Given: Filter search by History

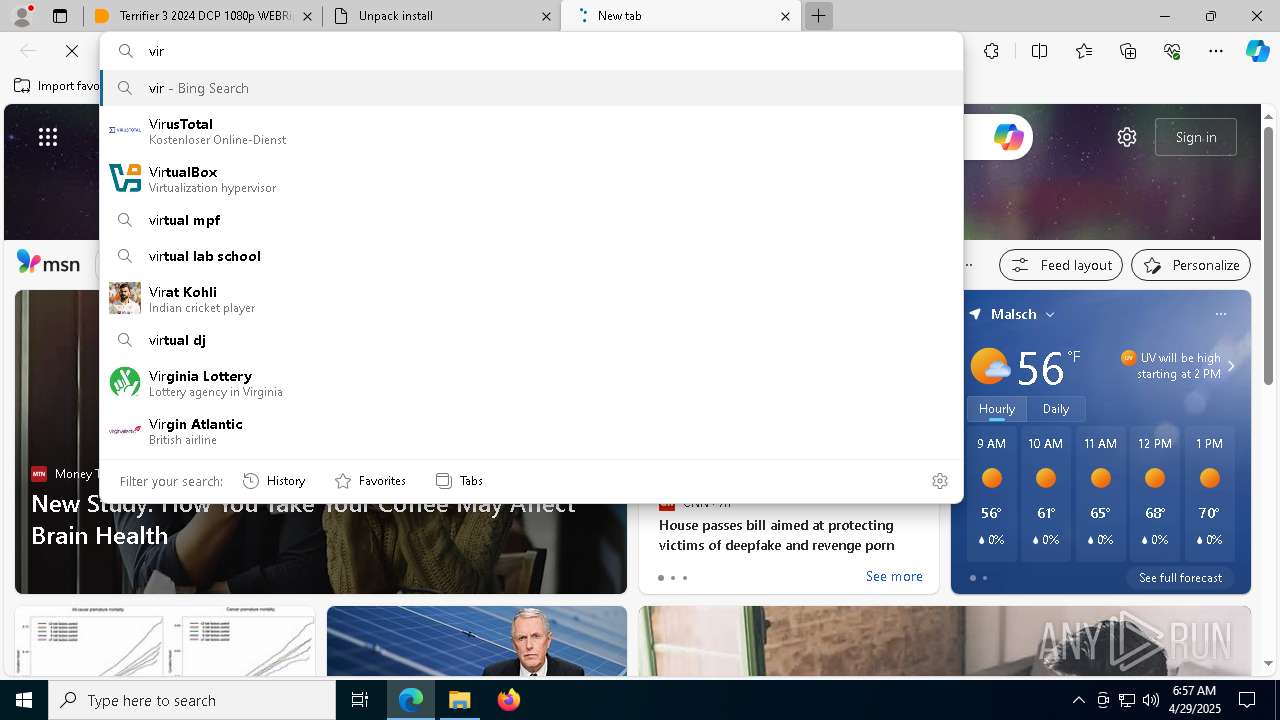Looking at the screenshot, I should tap(274, 481).
